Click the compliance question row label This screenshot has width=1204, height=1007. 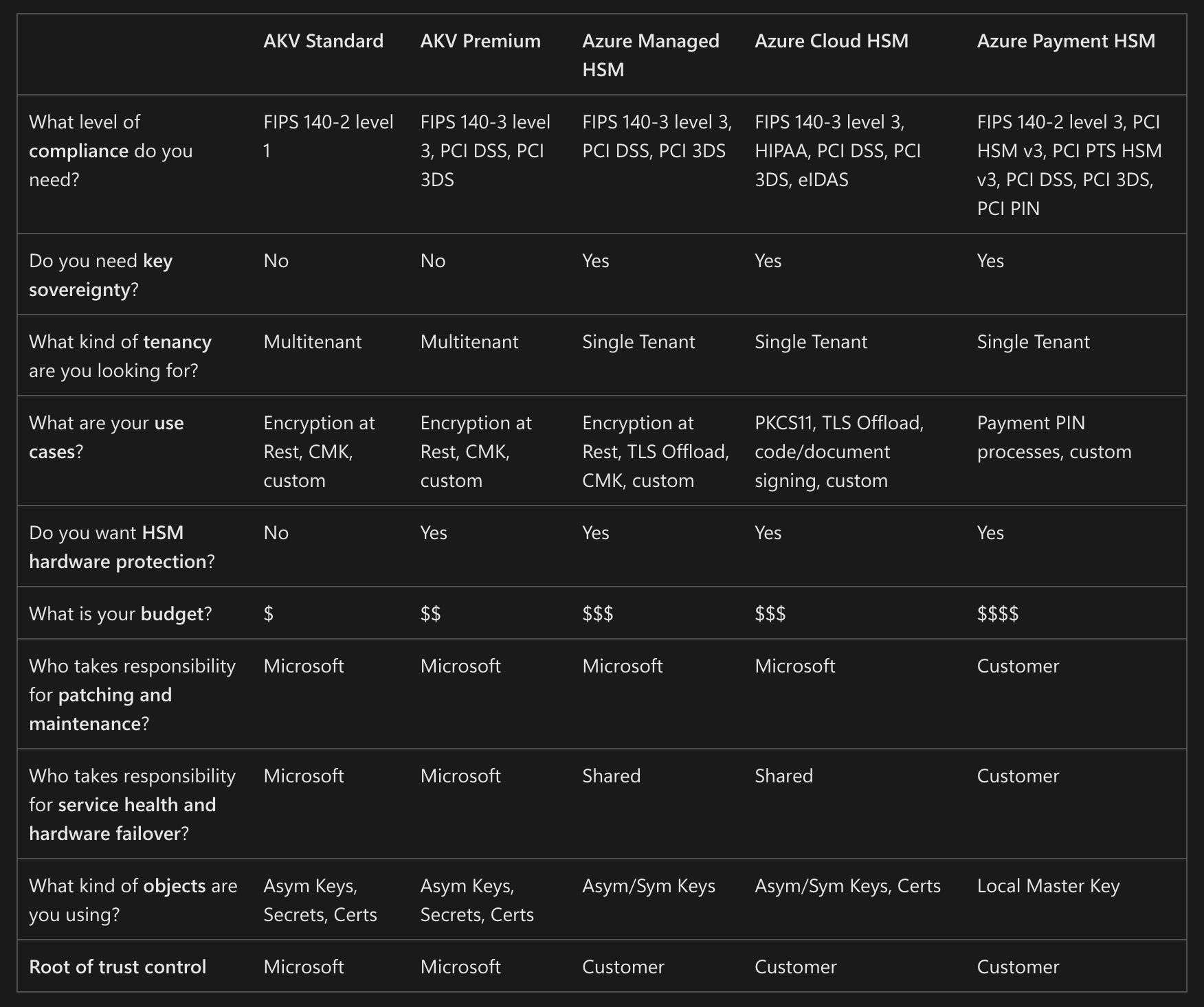point(111,151)
